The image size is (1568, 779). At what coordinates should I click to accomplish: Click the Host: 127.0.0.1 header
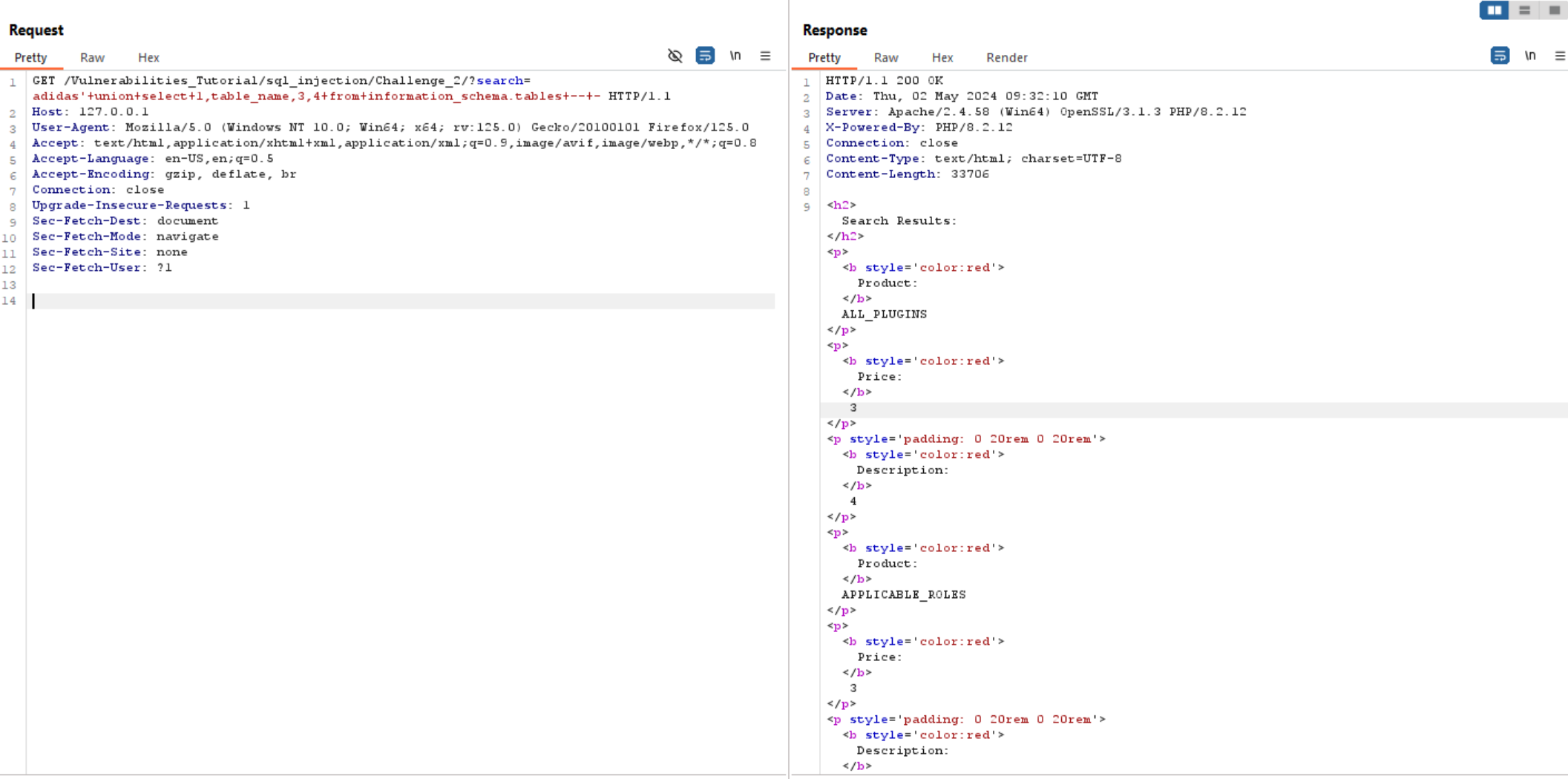(x=90, y=112)
